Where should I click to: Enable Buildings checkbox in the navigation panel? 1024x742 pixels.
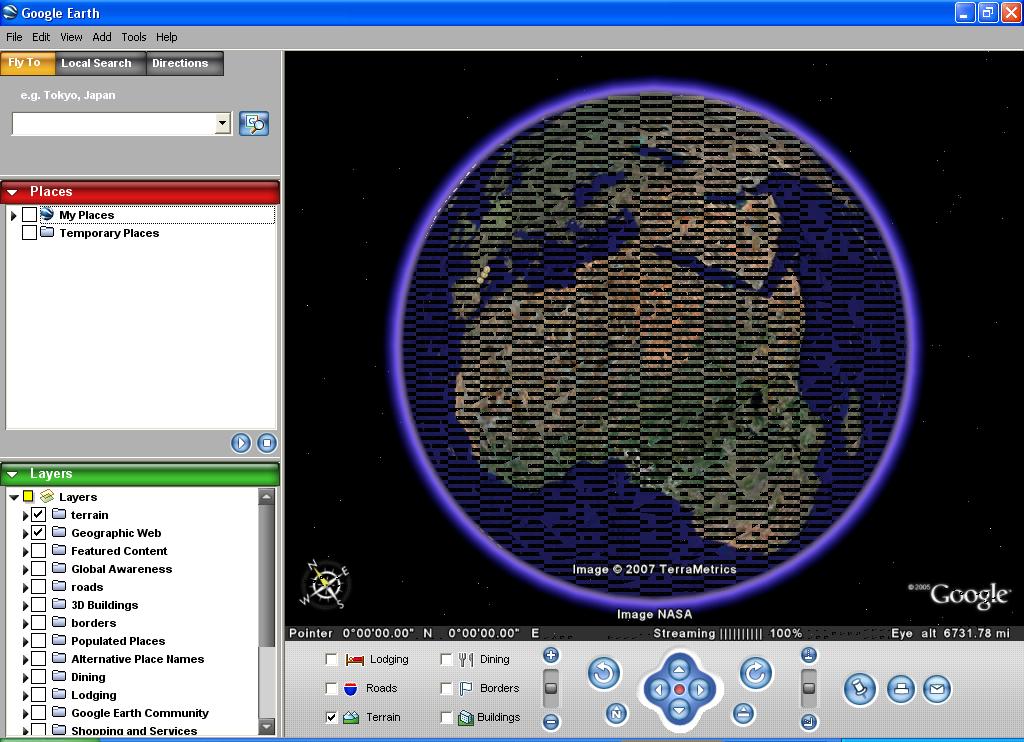coord(446,717)
